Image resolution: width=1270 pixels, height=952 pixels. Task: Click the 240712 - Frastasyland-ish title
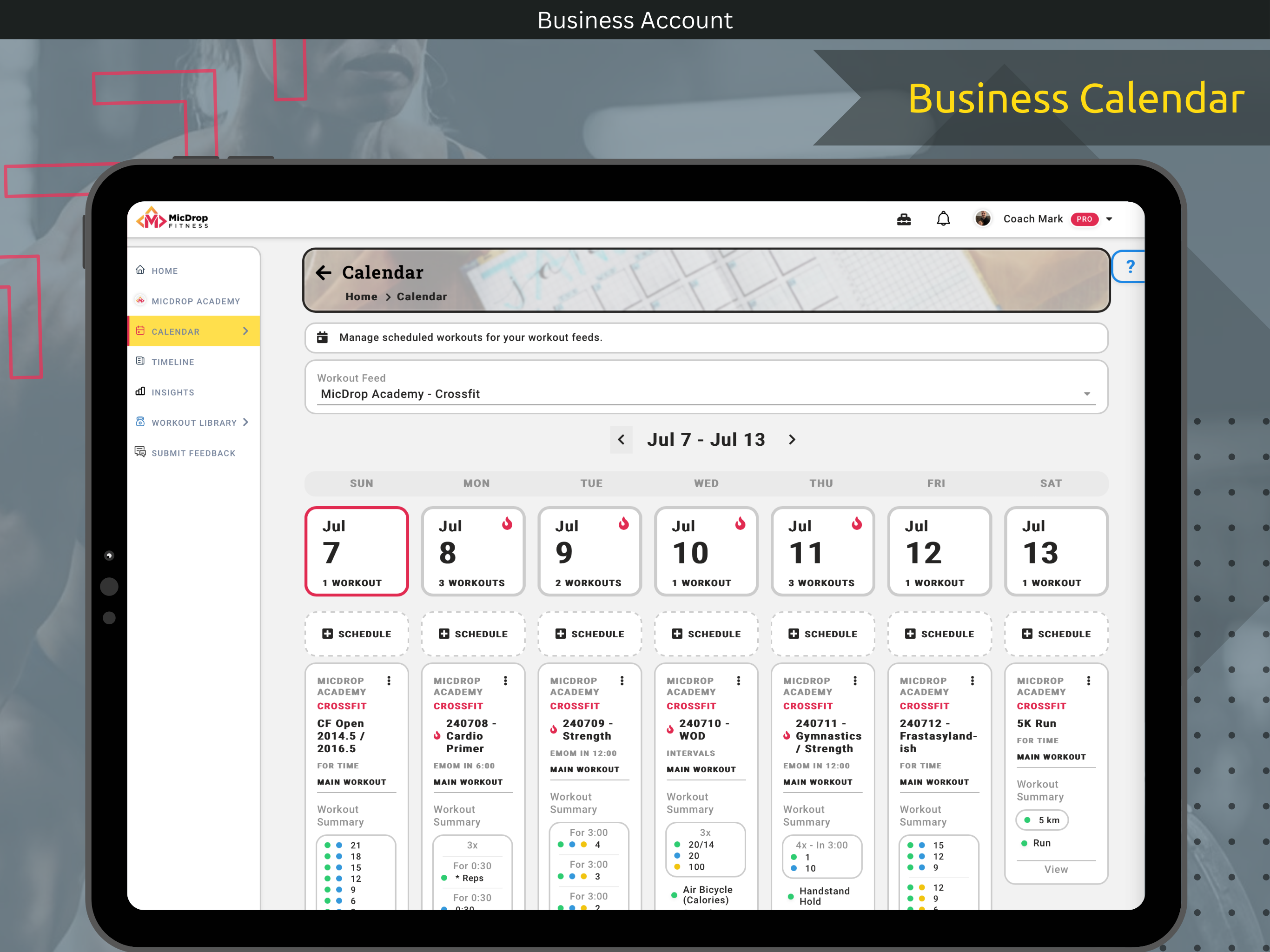point(938,736)
